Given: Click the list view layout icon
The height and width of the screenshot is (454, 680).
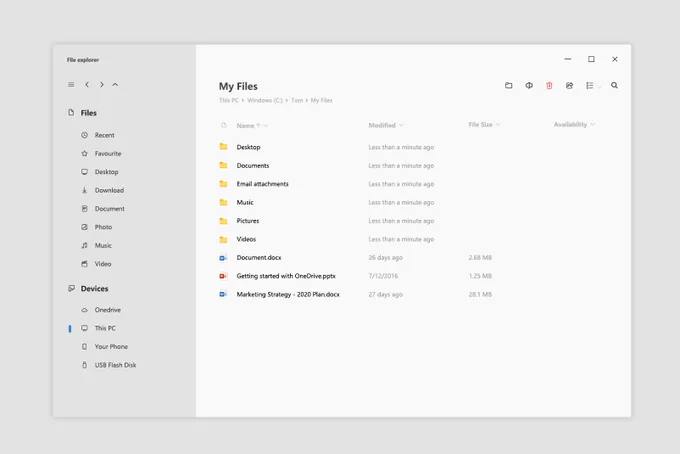Looking at the screenshot, I should [589, 85].
